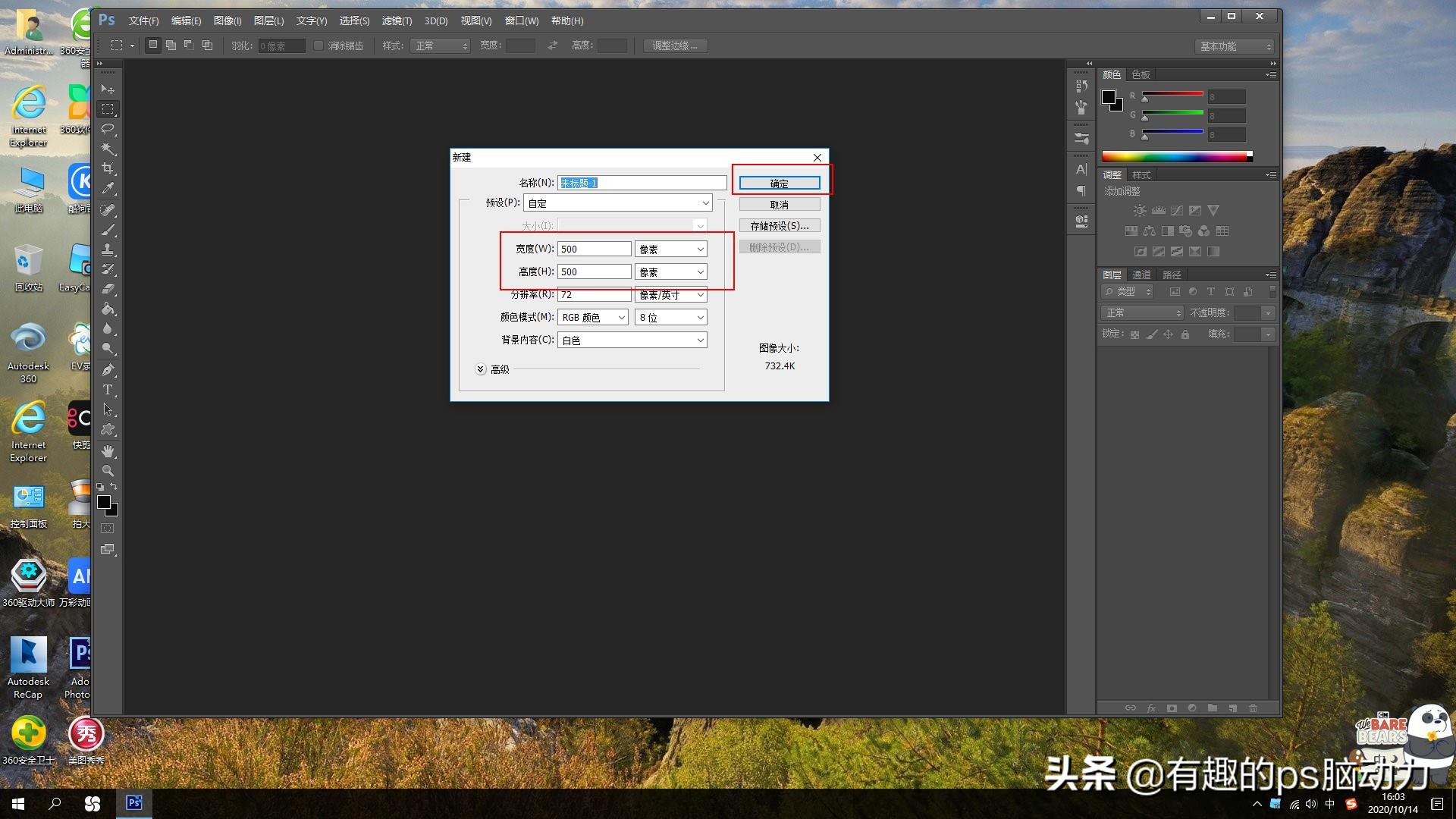The width and height of the screenshot is (1456, 819).
Task: Switch to the 通道 tab
Action: tap(1141, 275)
